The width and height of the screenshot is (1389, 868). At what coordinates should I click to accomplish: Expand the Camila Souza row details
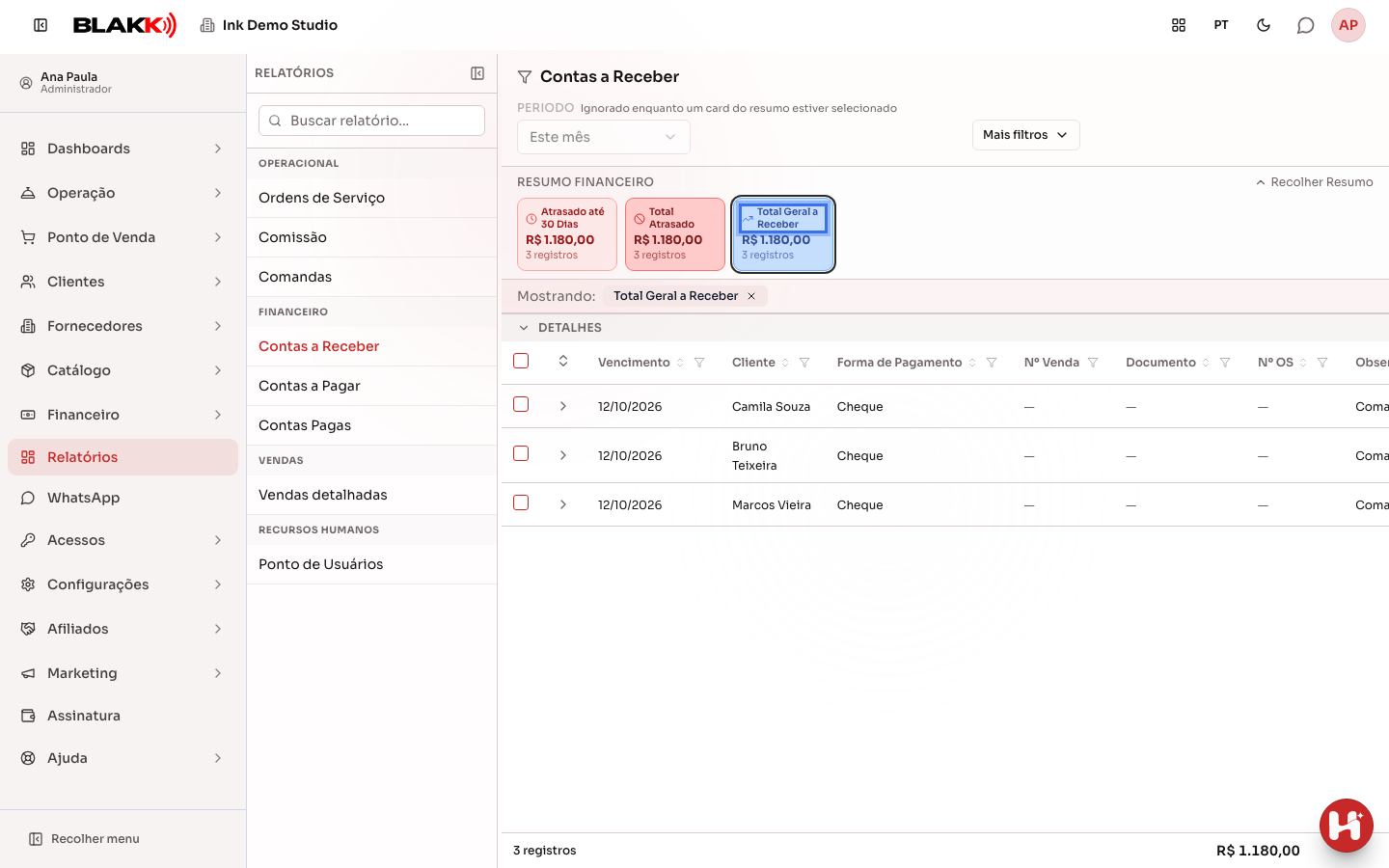click(563, 406)
